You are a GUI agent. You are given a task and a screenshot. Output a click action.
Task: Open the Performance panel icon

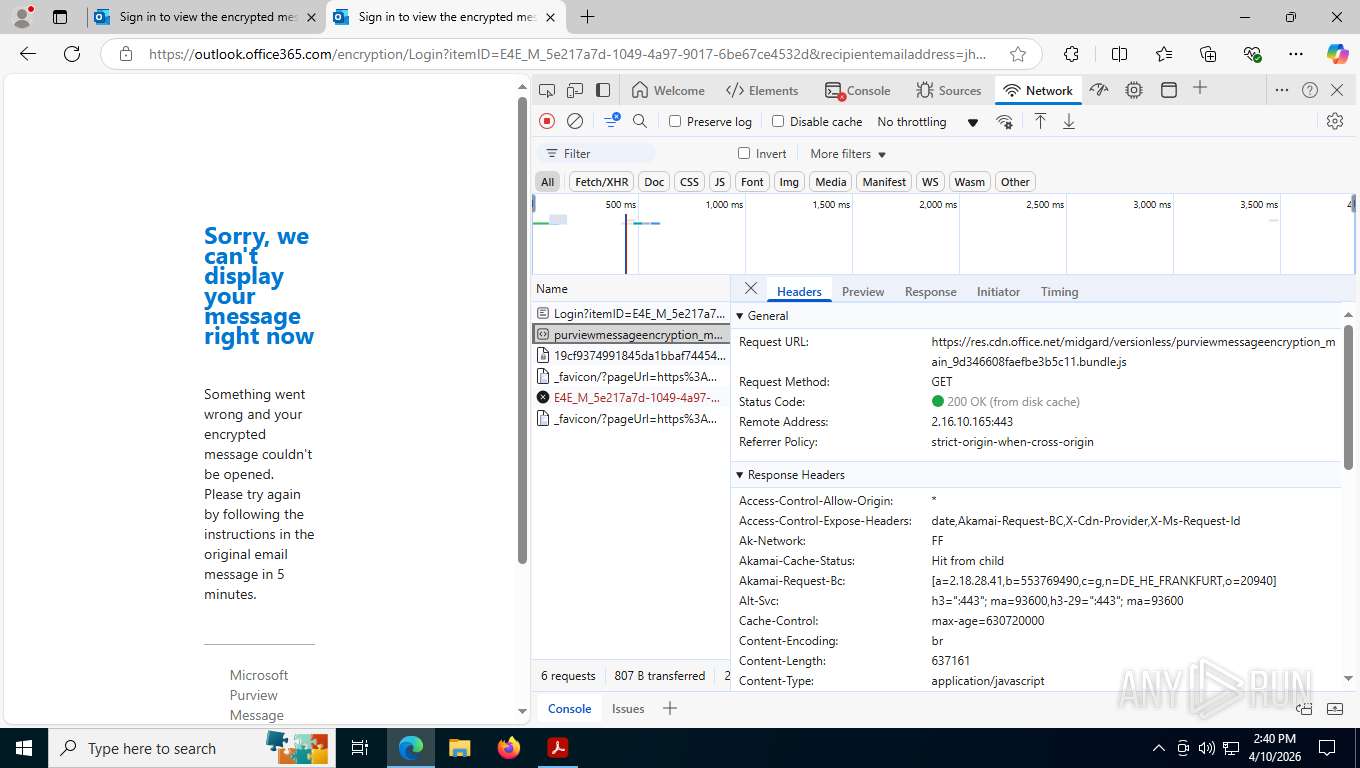[x=1099, y=90]
